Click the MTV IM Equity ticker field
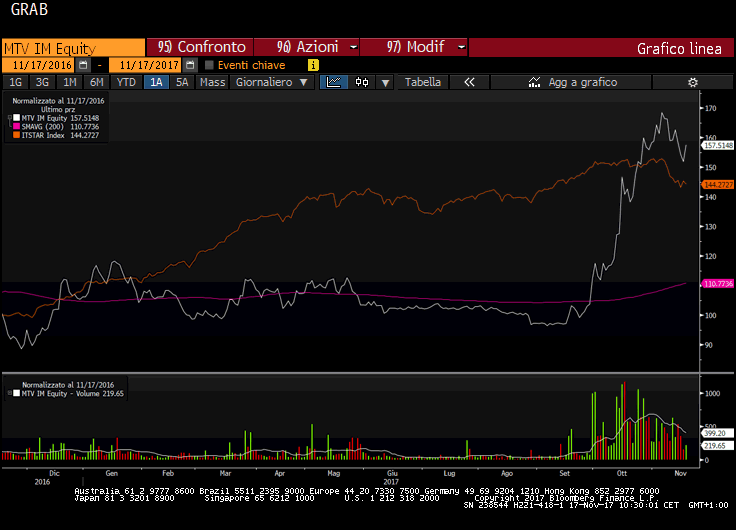 coord(72,47)
